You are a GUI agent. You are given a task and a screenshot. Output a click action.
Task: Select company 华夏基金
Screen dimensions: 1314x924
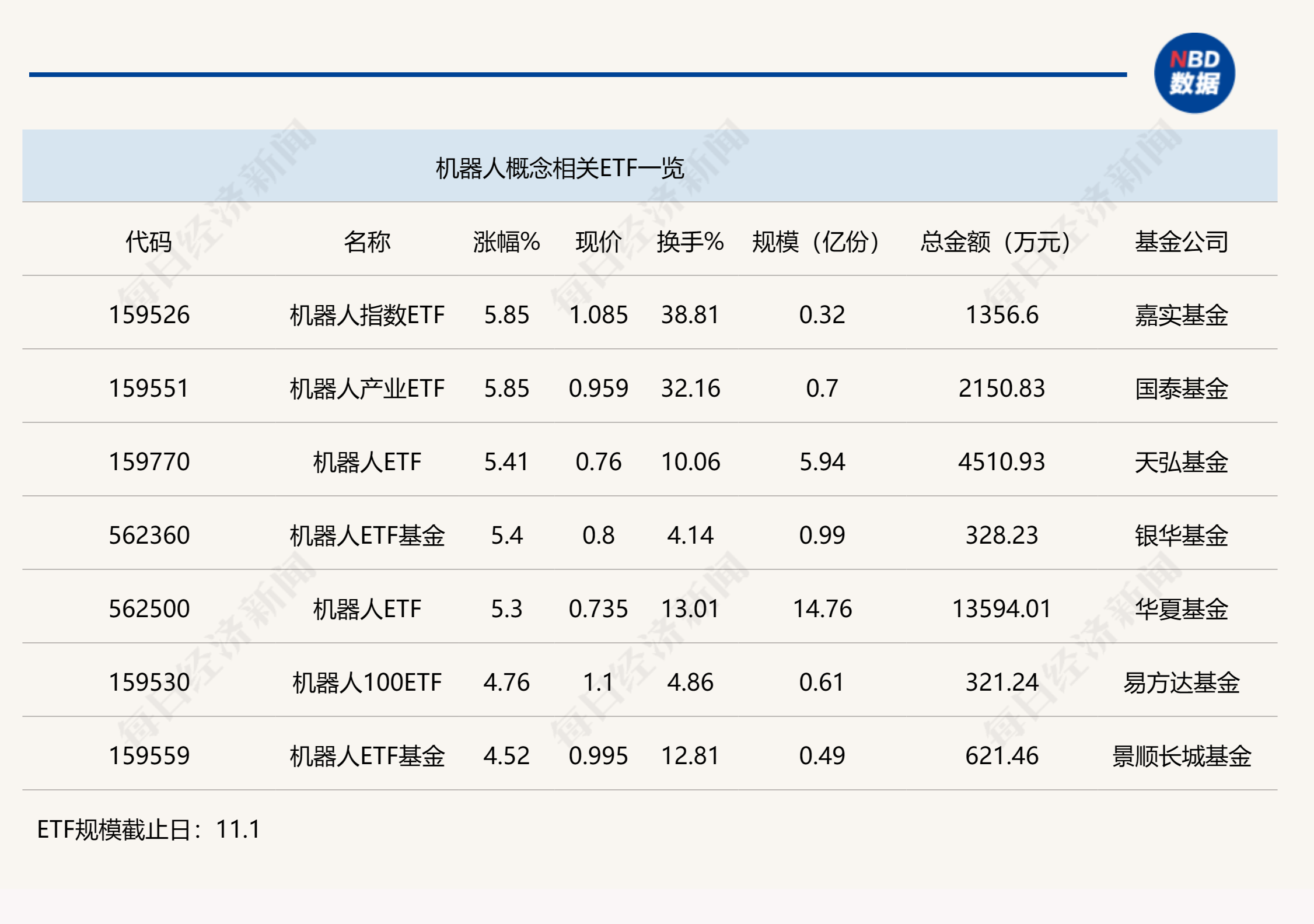[x=1182, y=609]
